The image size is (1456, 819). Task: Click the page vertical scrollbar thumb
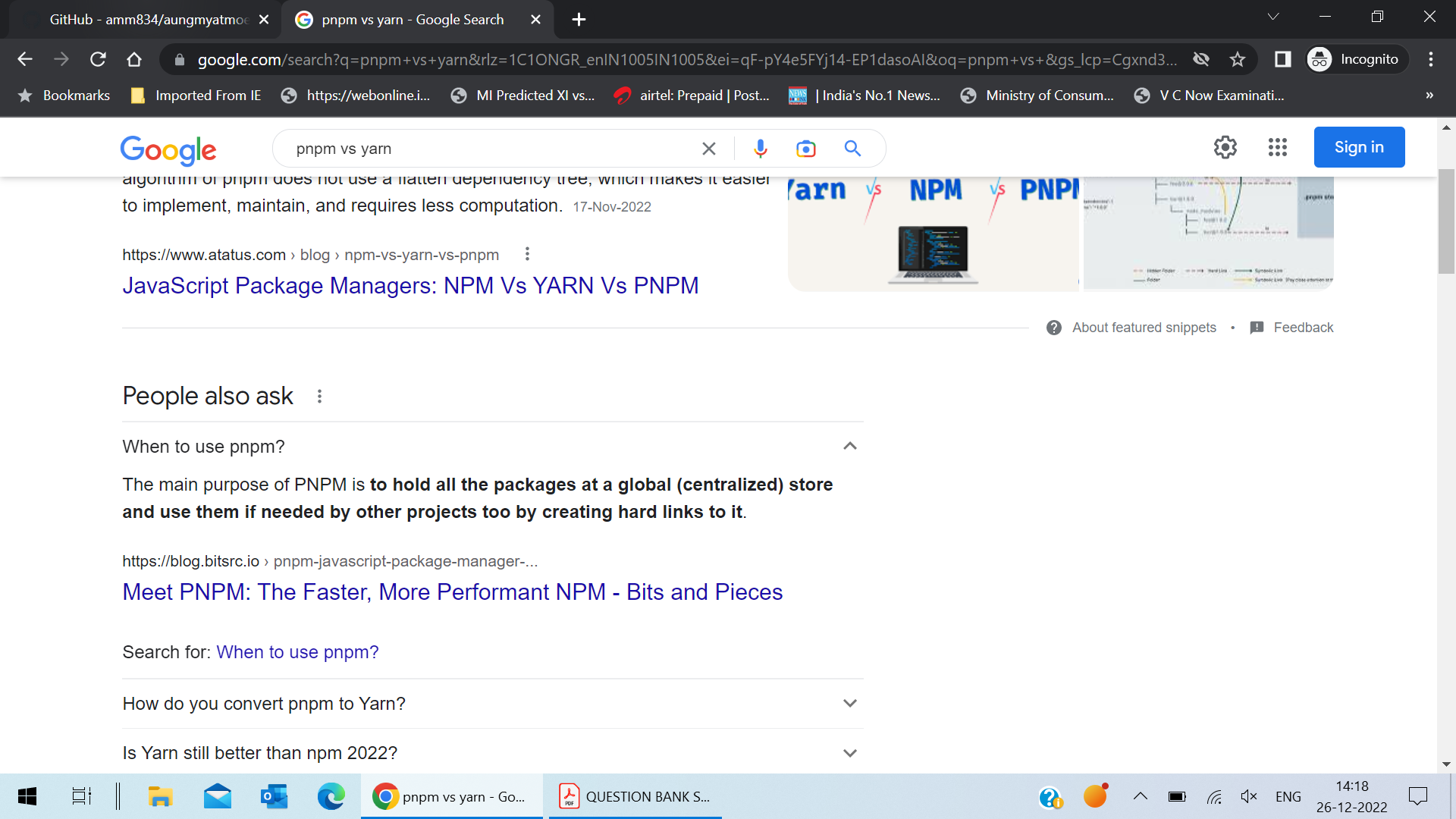[x=1445, y=220]
